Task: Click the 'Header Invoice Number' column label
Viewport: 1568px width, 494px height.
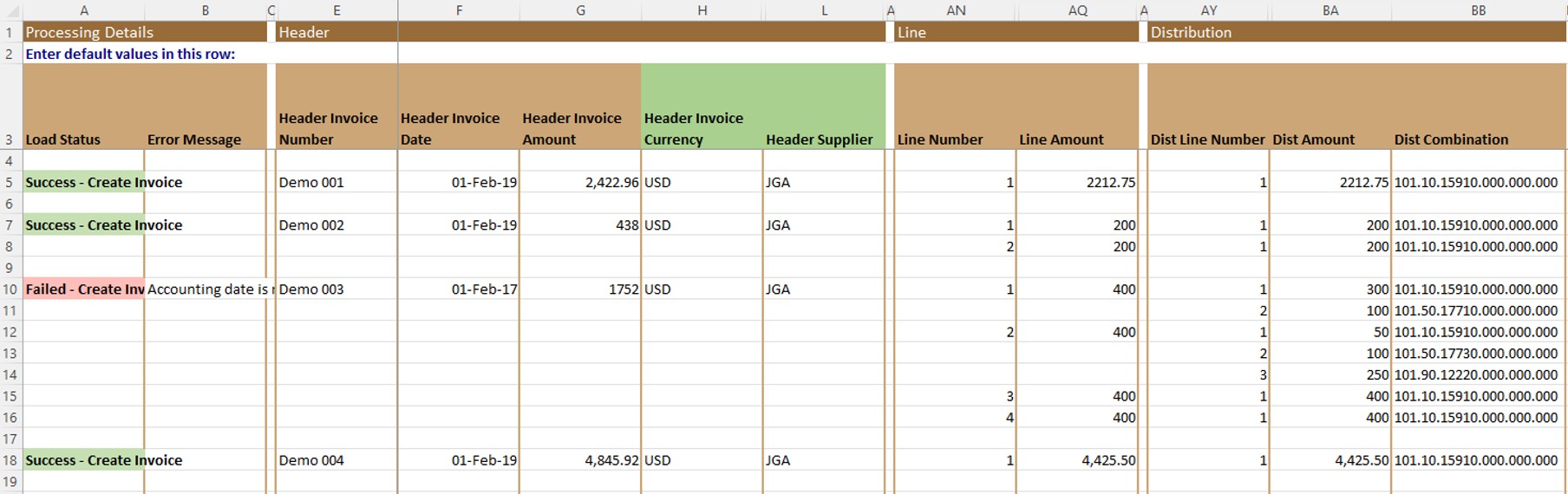Action: pyautogui.click(x=329, y=128)
